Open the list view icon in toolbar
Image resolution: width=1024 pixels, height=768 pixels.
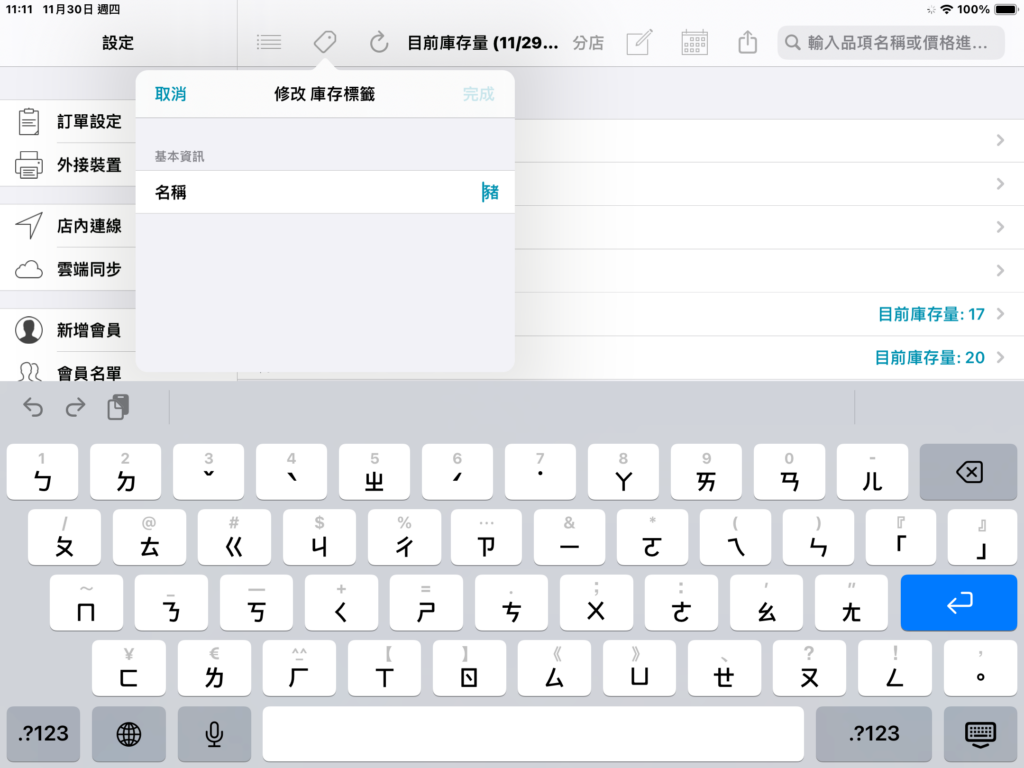[x=268, y=42]
